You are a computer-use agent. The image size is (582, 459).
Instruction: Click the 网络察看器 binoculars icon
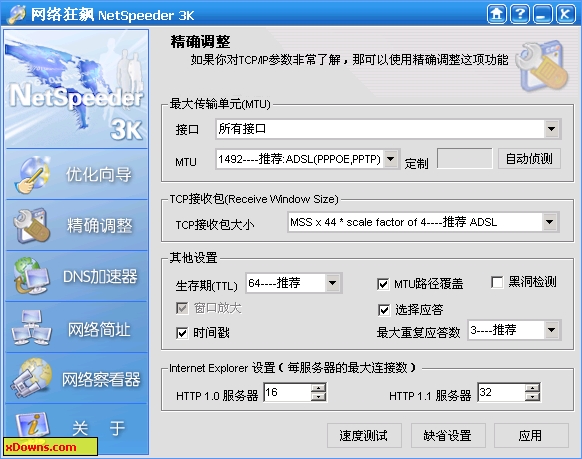coord(32,378)
